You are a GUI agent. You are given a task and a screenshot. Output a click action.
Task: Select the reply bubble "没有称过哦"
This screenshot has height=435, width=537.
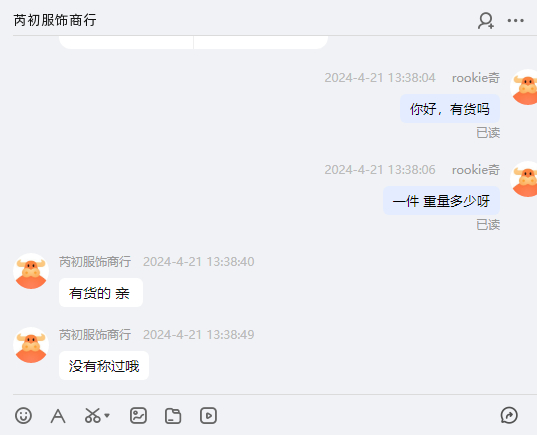click(104, 366)
